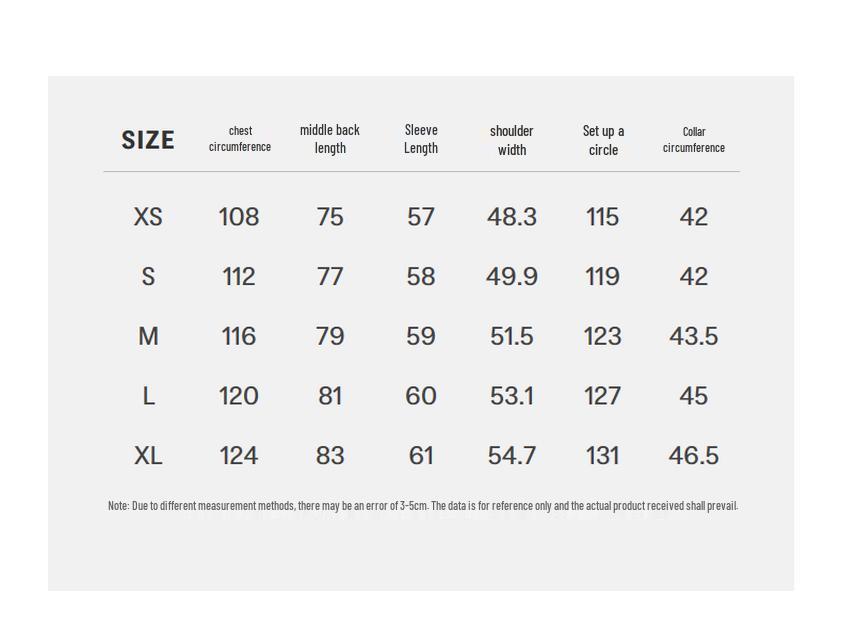Click the shoulder width header

click(512, 140)
